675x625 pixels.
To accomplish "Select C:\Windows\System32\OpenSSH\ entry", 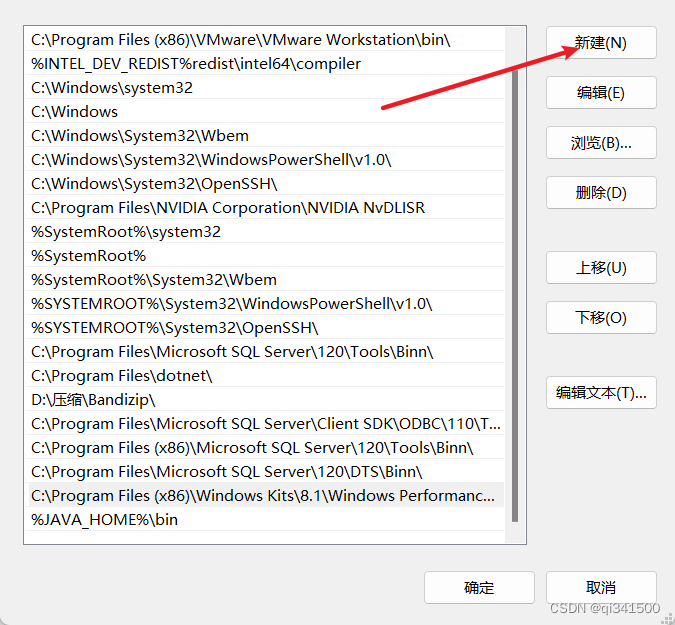I will [x=264, y=184].
